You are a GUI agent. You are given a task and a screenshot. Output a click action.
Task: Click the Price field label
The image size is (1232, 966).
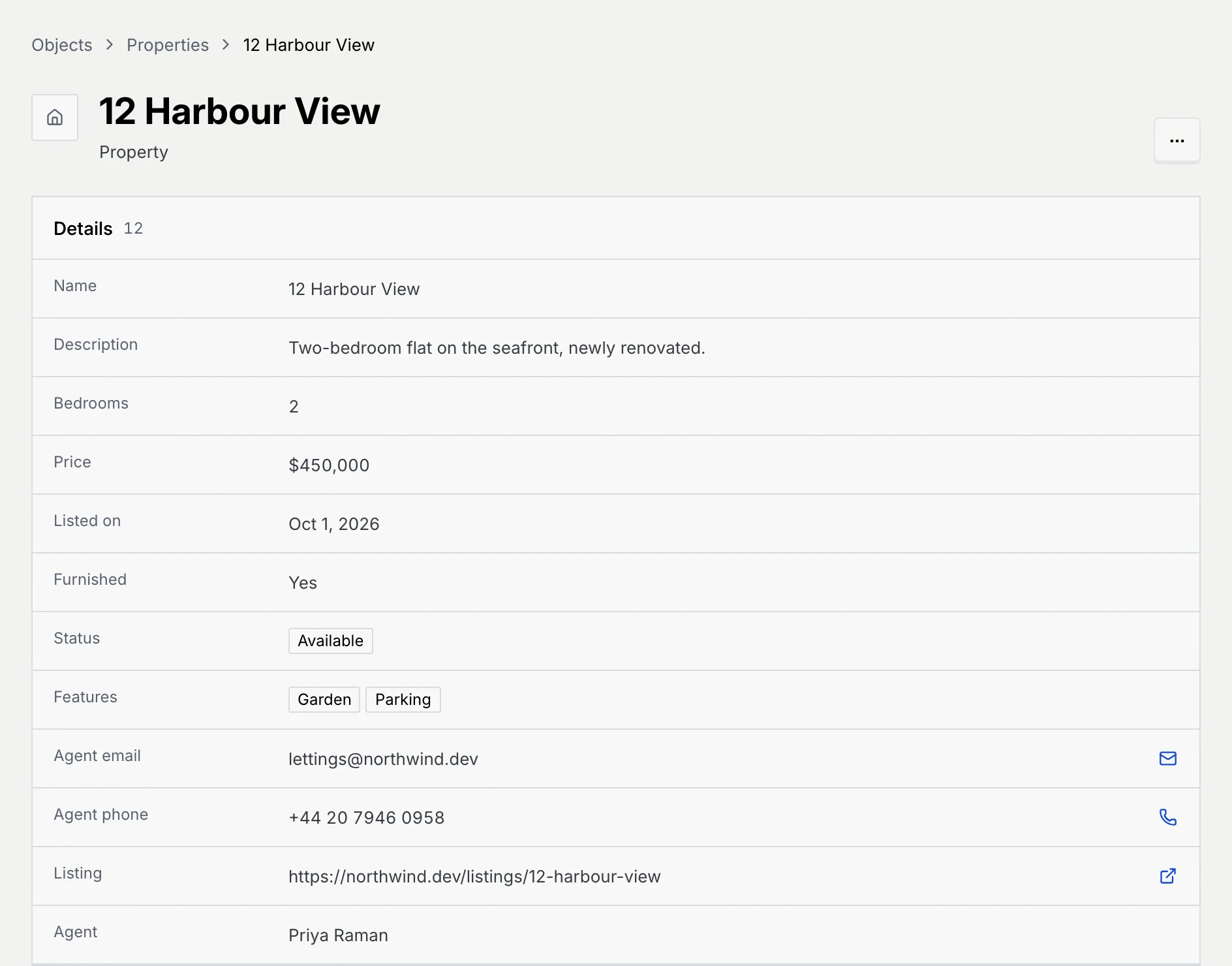tap(72, 462)
